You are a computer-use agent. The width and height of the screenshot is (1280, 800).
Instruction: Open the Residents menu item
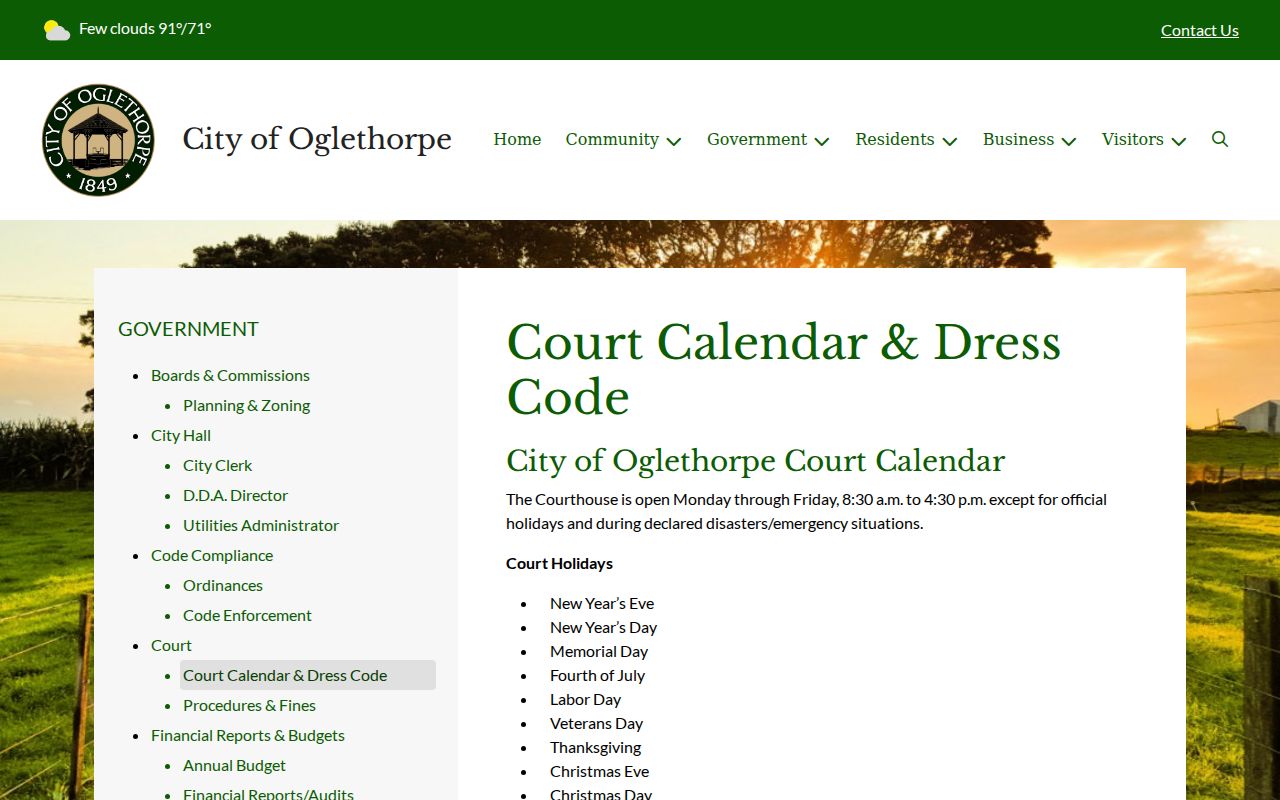coord(895,139)
